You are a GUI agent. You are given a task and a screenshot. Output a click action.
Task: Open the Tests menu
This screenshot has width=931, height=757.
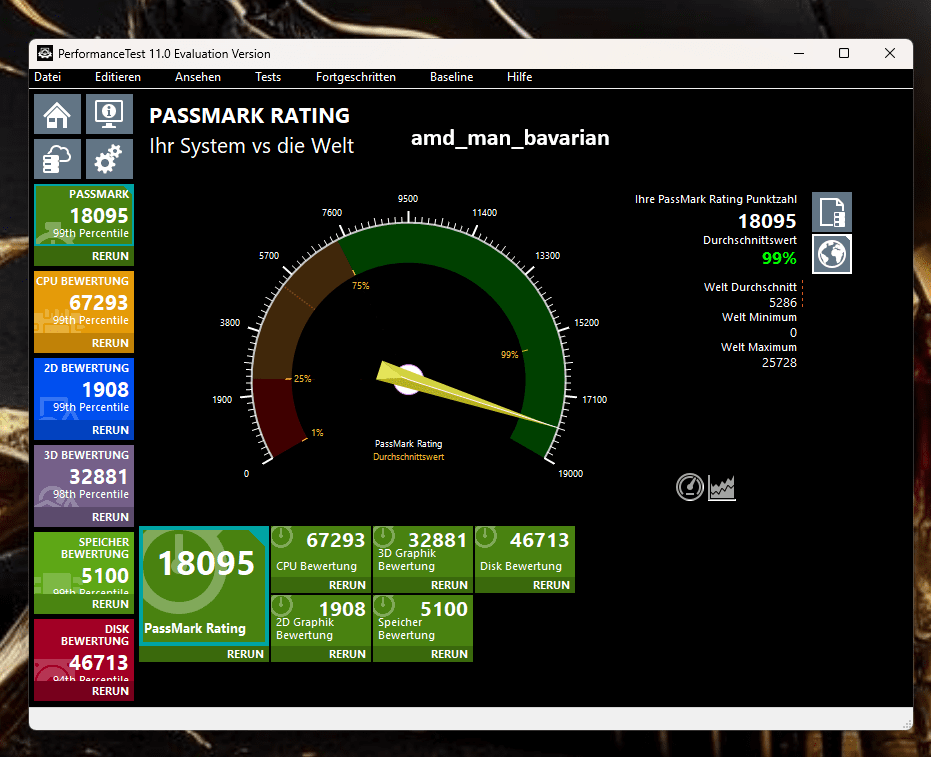click(268, 77)
